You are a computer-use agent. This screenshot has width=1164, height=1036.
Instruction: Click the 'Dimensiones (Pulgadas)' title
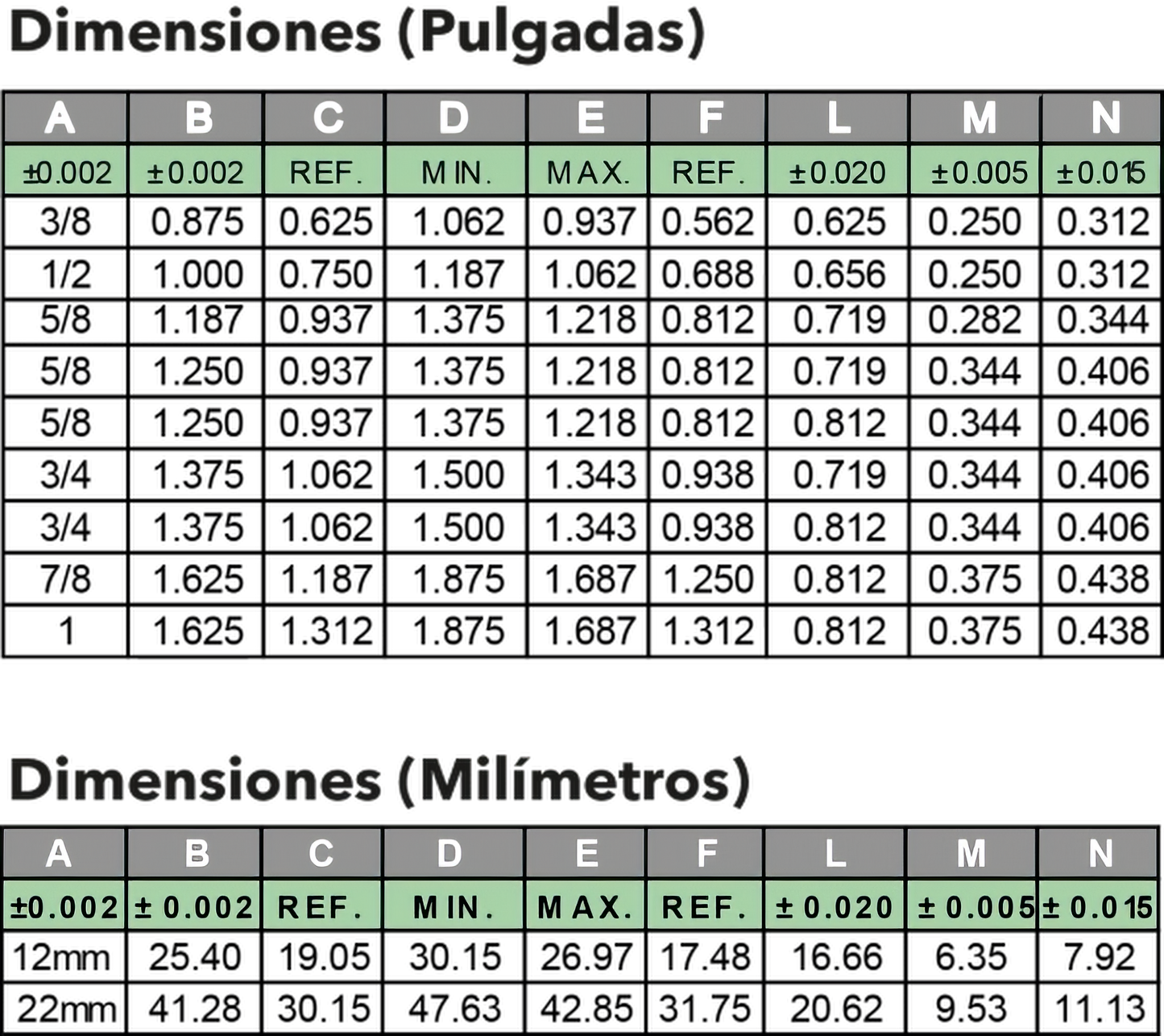pyautogui.click(x=357, y=34)
